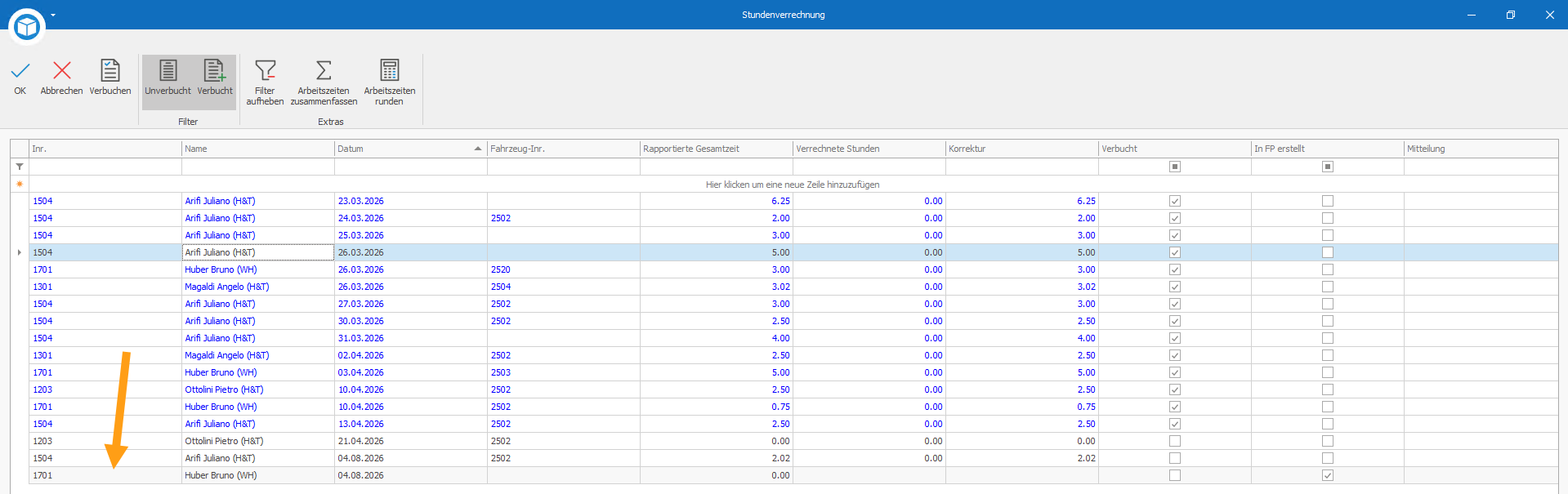Click Arbeitszeiten zusammenfassen sigma icon
Image resolution: width=1568 pixels, height=494 pixels.
[x=324, y=71]
